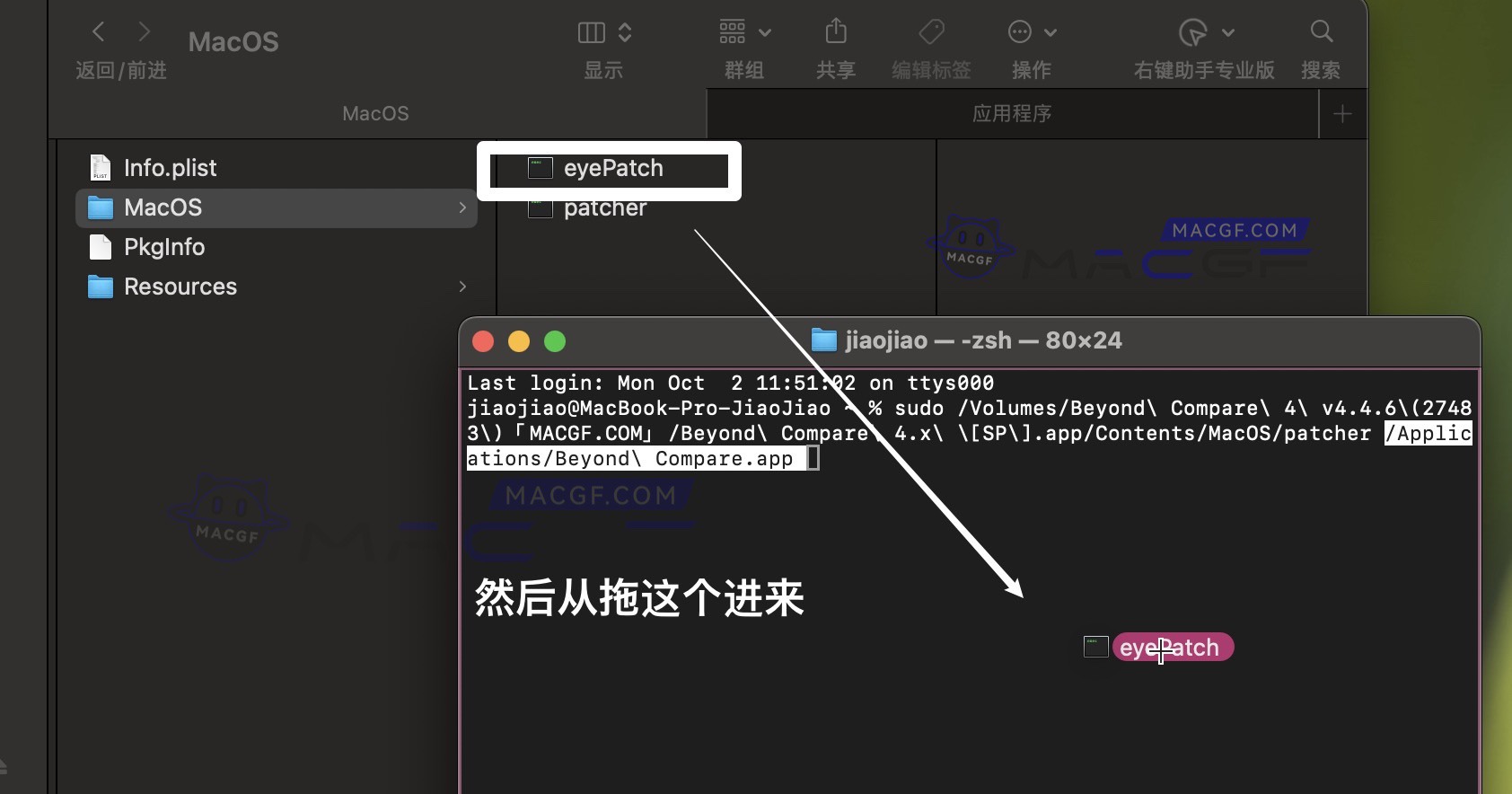Image resolution: width=1512 pixels, height=794 pixels.
Task: Expand the MacOS folder chevron
Action: [462, 207]
